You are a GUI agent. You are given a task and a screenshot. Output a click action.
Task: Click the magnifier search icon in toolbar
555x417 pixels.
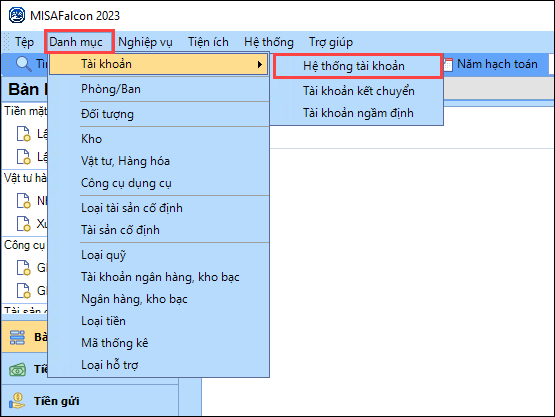point(24,64)
